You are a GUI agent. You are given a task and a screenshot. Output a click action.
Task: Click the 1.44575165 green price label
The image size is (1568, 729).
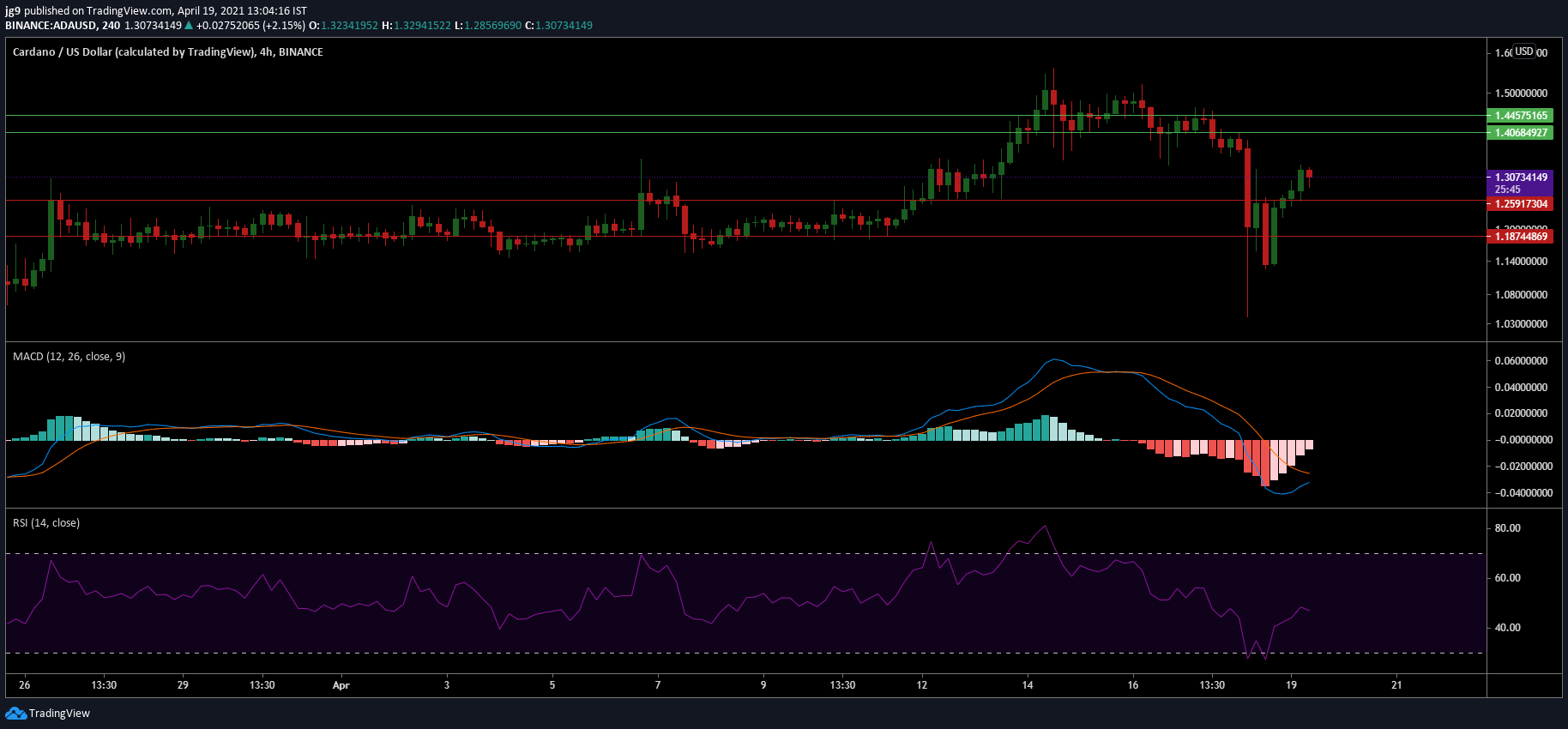[1521, 116]
